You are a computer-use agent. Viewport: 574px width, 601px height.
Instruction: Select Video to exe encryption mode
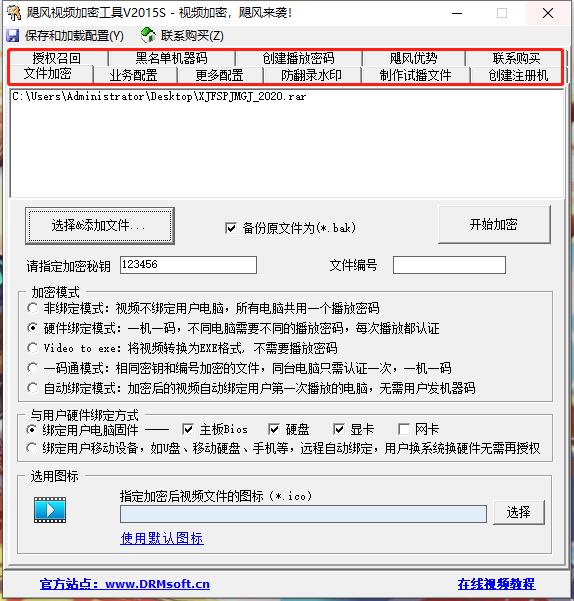(x=33, y=348)
